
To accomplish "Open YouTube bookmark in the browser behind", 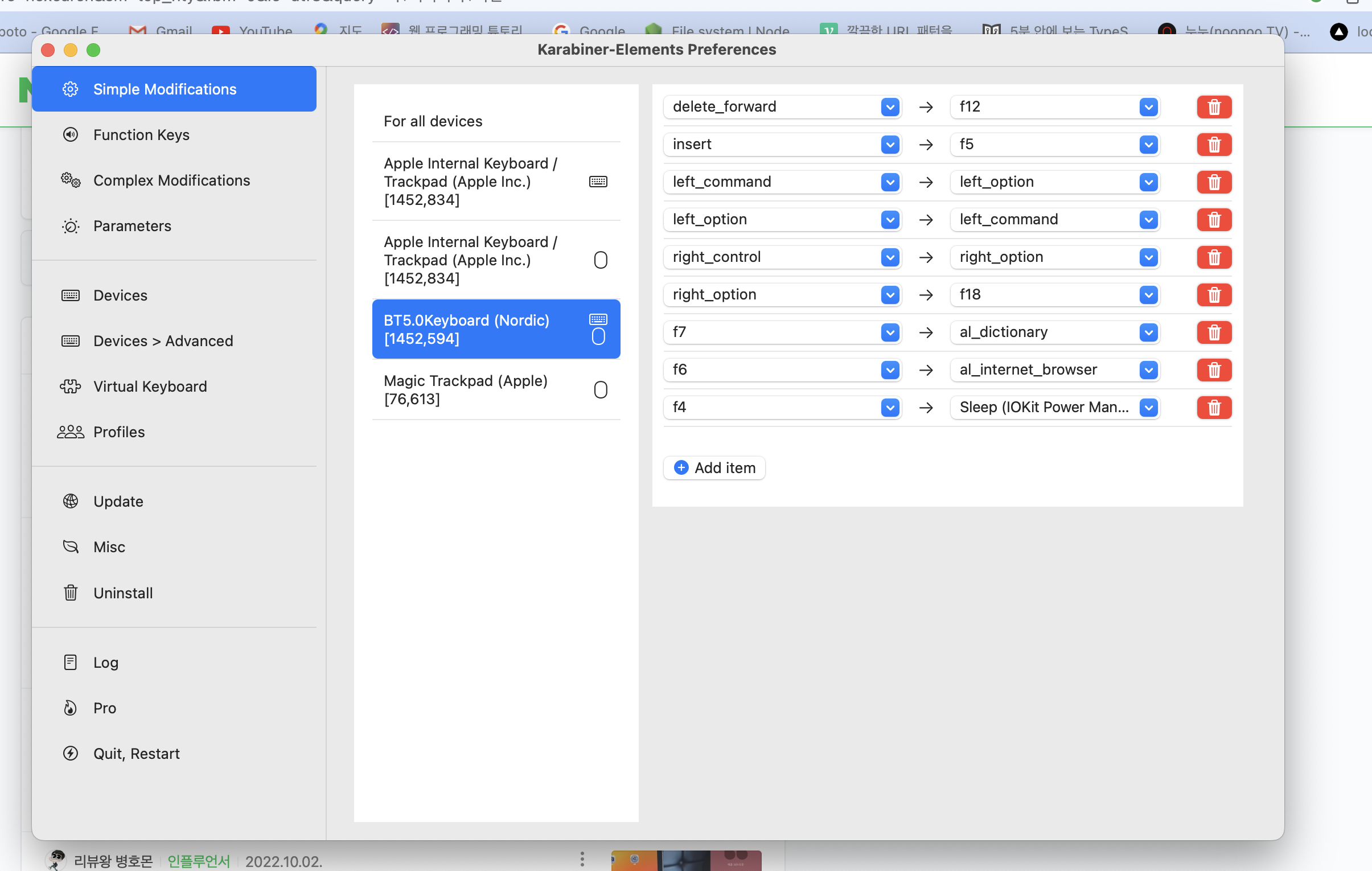I will tap(252, 30).
